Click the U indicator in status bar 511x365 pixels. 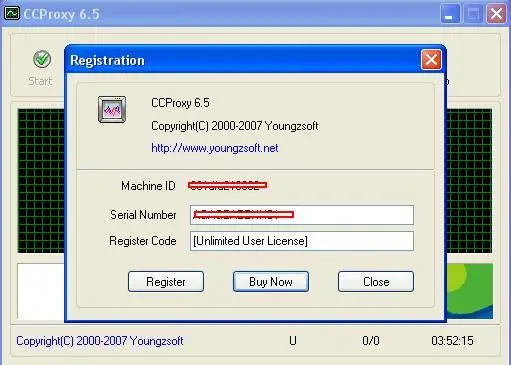(293, 341)
